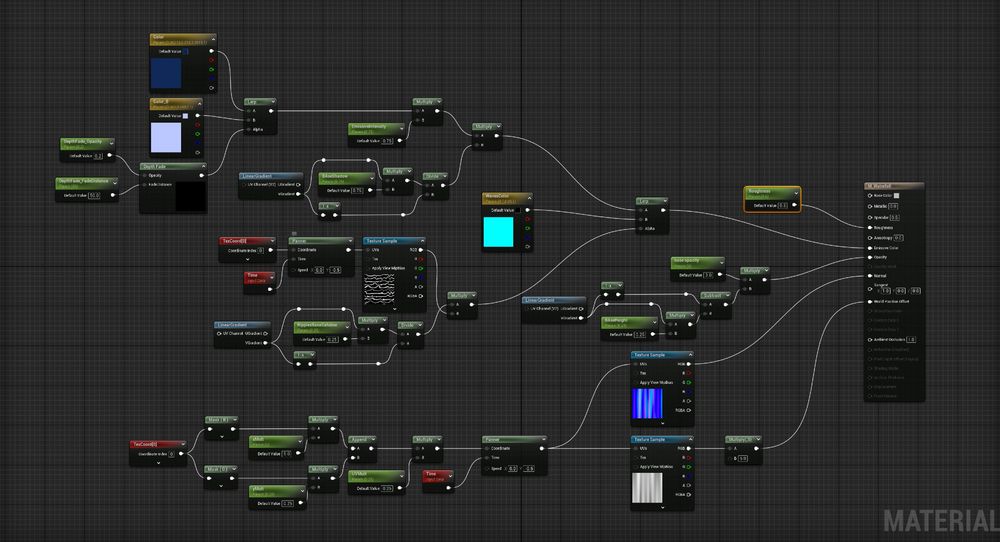Select the Append node header
The image size is (1000, 542).
(x=363, y=440)
